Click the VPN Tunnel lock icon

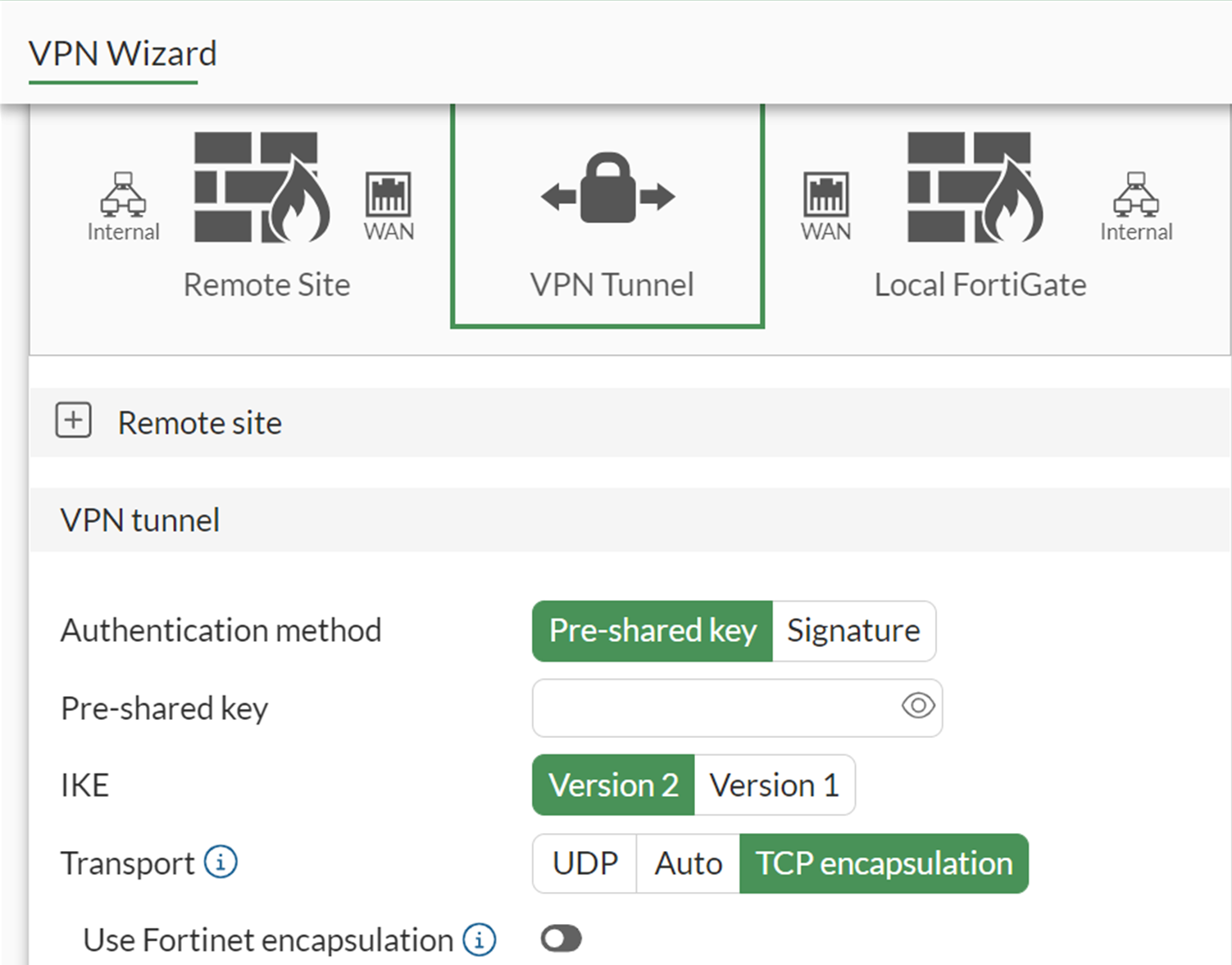click(607, 194)
